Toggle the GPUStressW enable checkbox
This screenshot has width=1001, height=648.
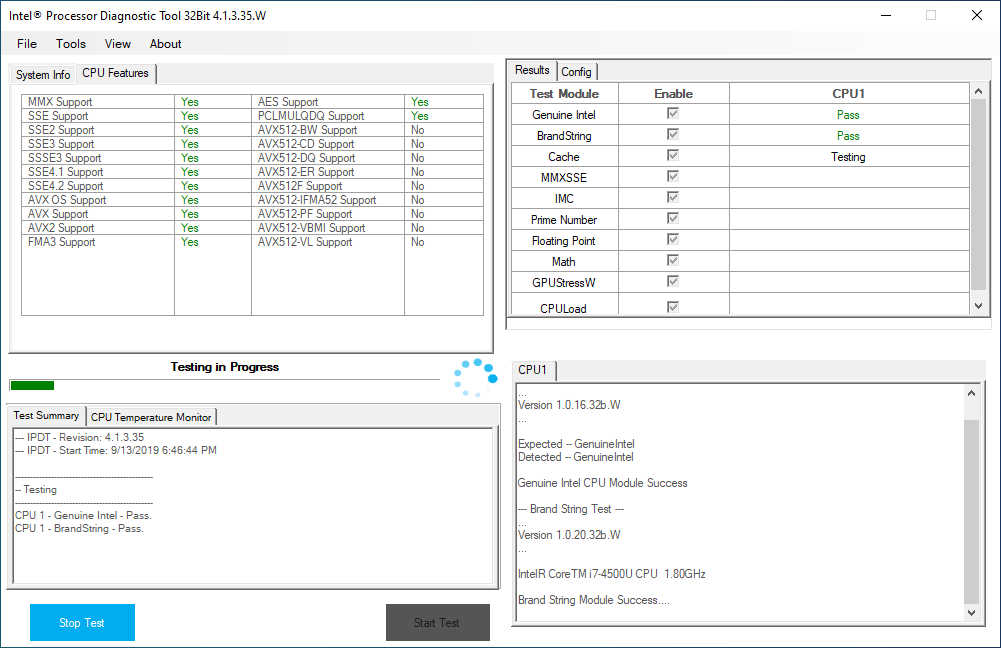click(x=673, y=283)
